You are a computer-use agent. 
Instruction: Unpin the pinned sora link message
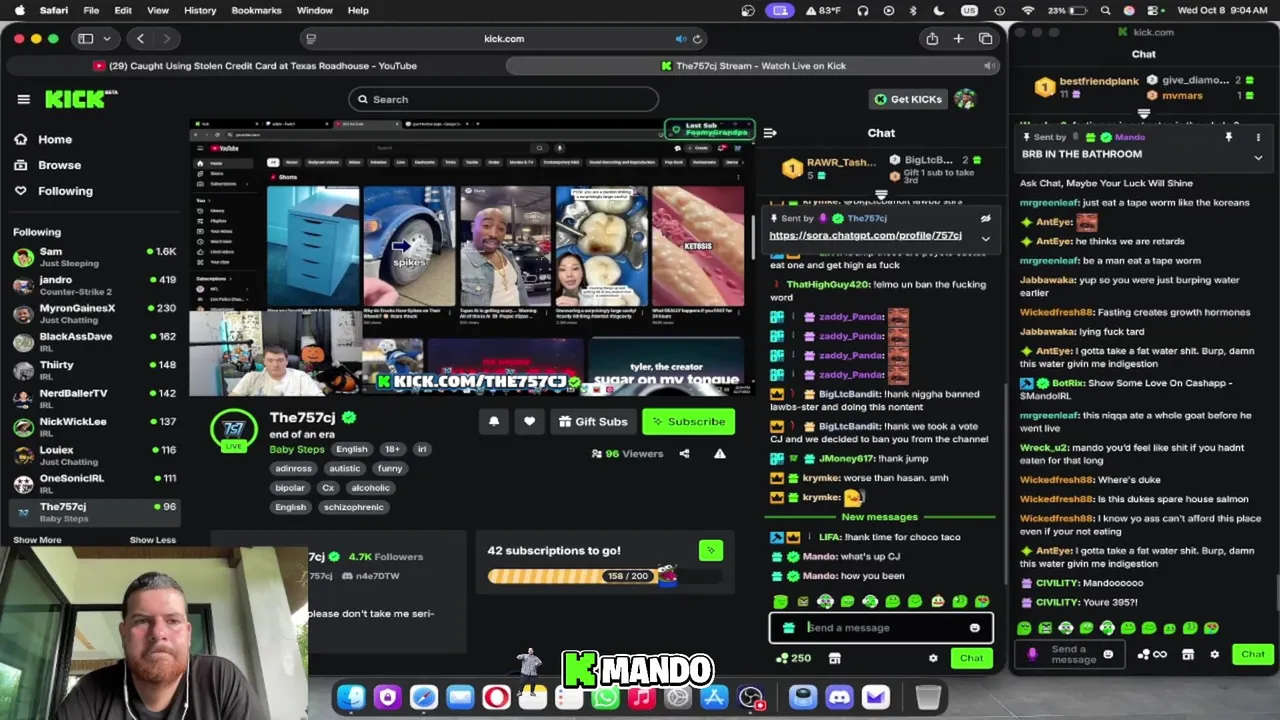(985, 218)
